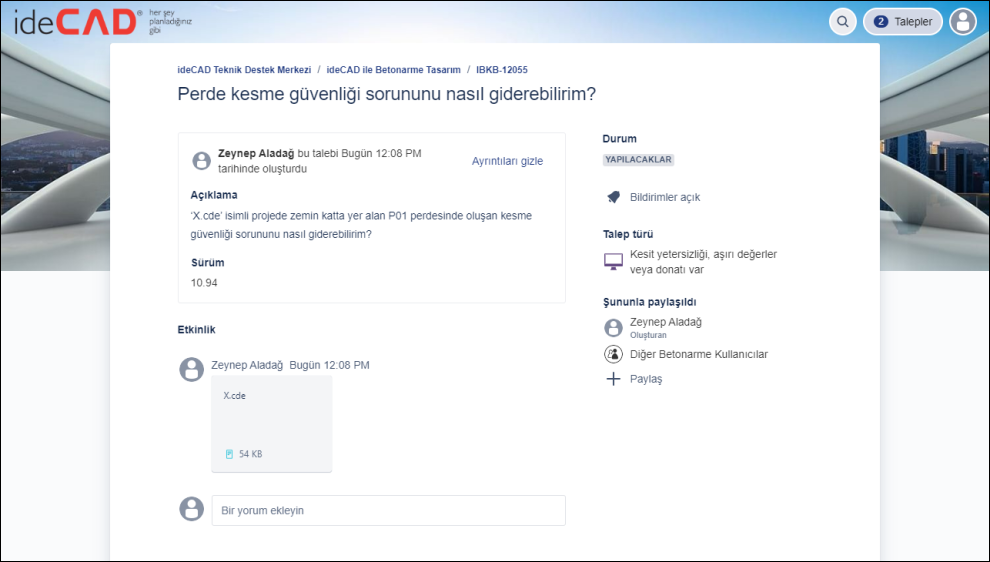
Task: Click the file icon beside 54 KB
Action: (x=229, y=454)
